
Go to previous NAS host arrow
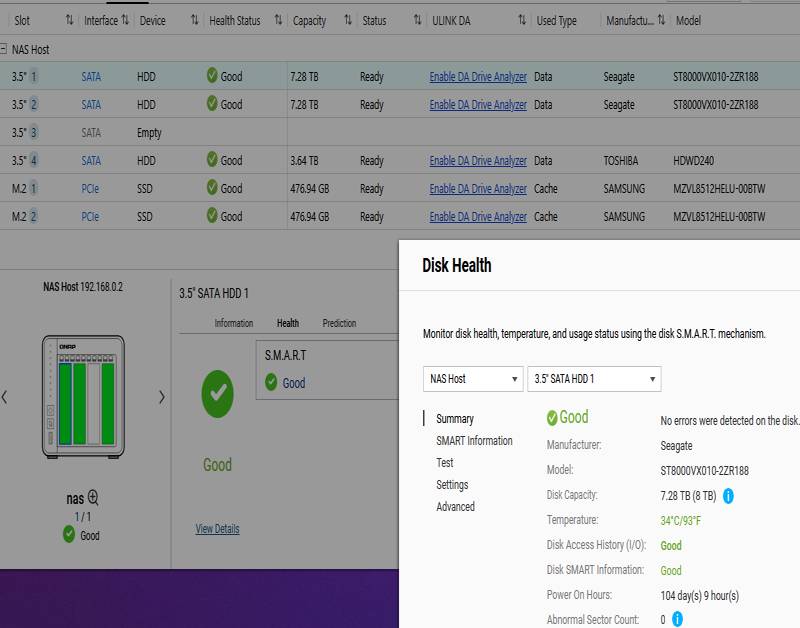pos(5,397)
